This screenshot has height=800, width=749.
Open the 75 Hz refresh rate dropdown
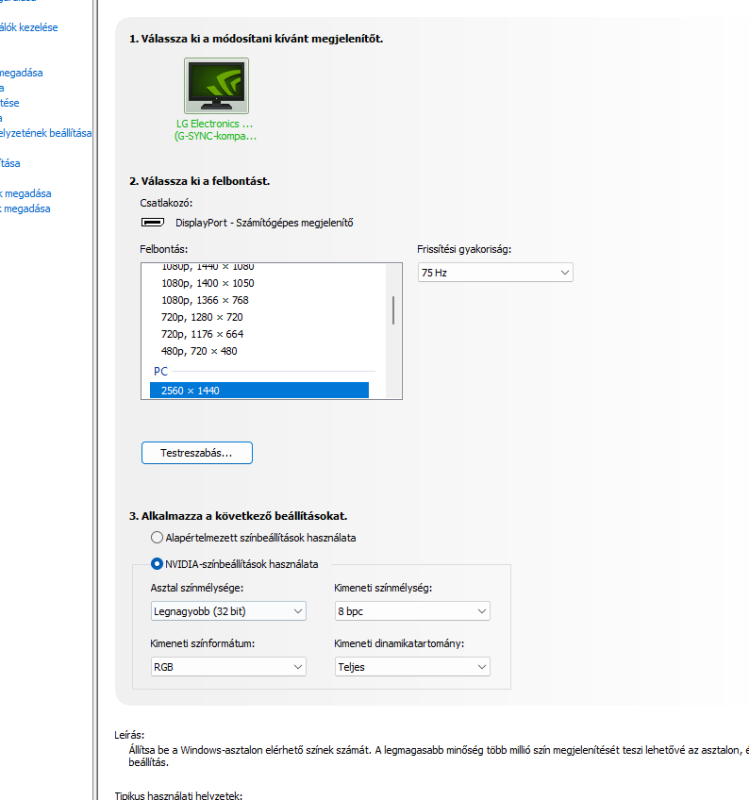pos(495,272)
